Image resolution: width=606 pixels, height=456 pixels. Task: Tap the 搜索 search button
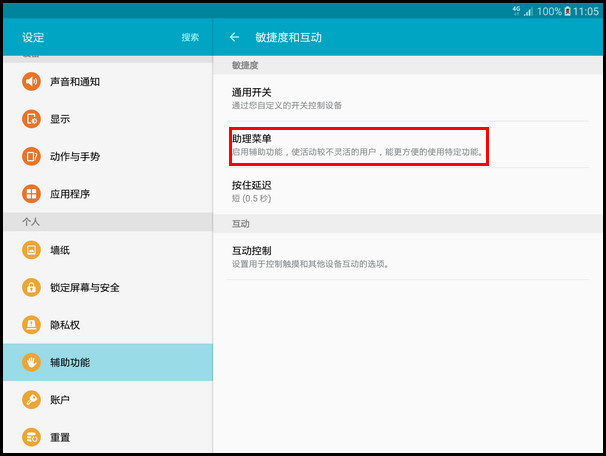pos(190,37)
